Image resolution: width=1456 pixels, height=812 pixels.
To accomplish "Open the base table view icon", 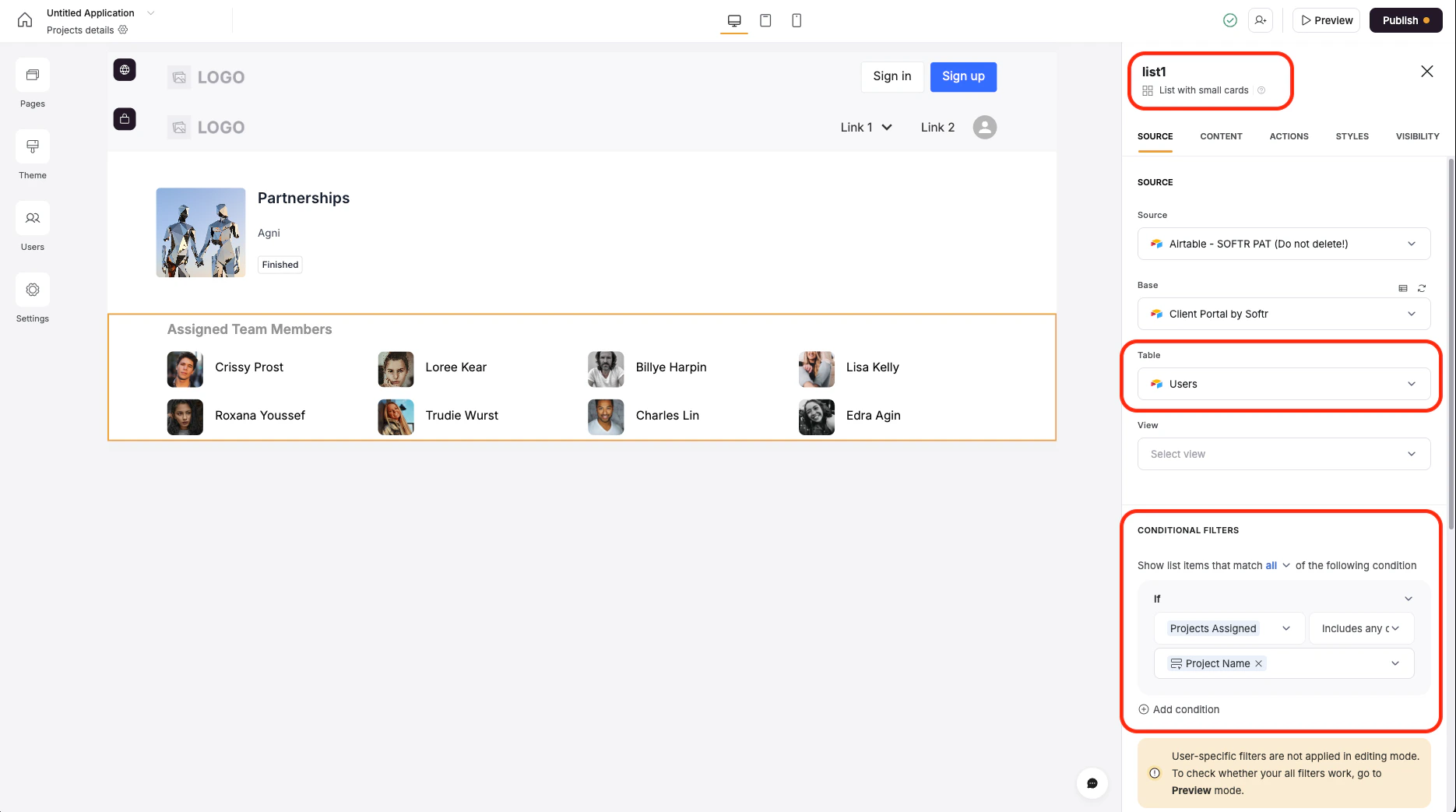I will (1403, 288).
